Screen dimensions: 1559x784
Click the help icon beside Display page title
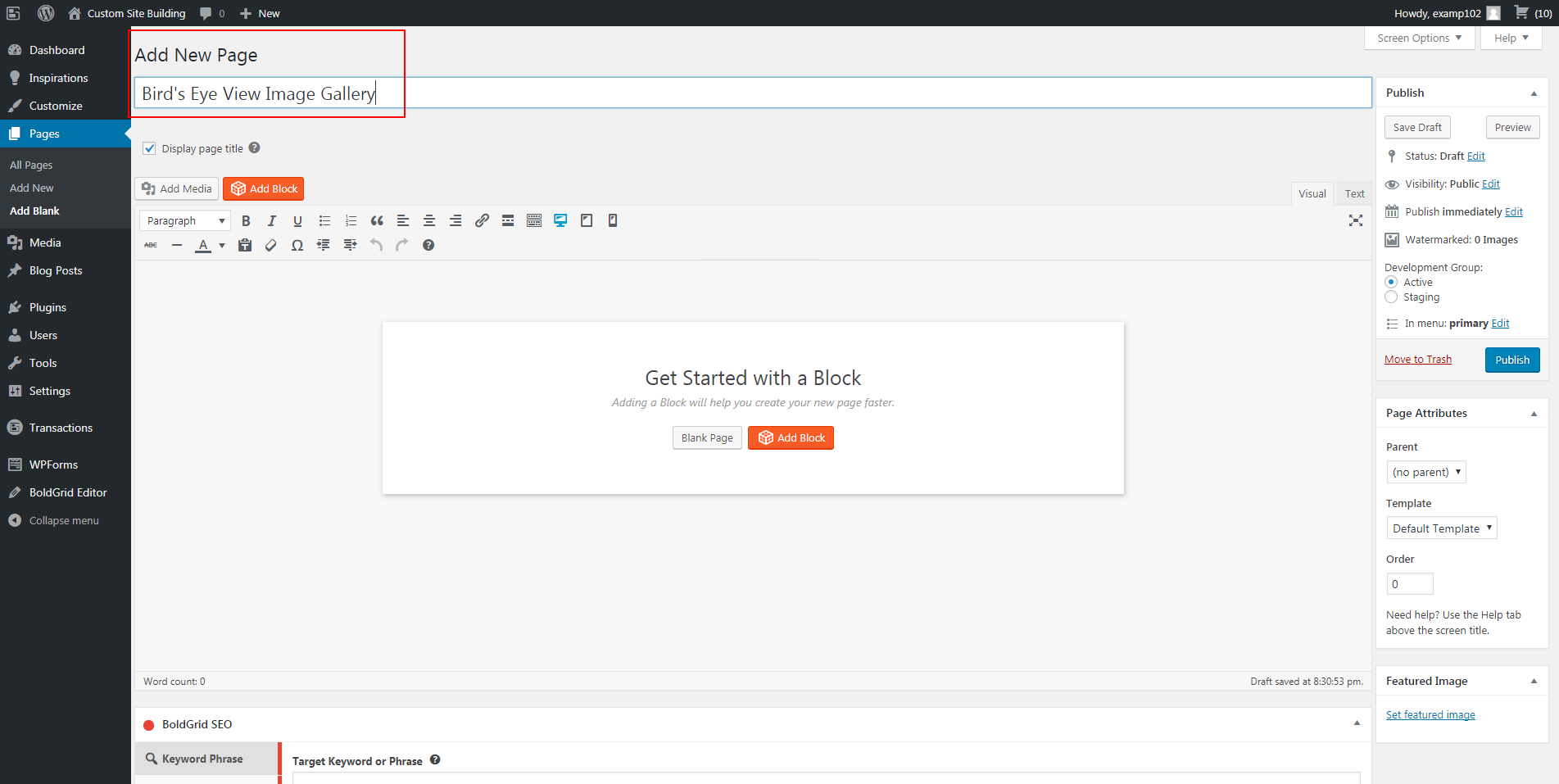pyautogui.click(x=255, y=147)
